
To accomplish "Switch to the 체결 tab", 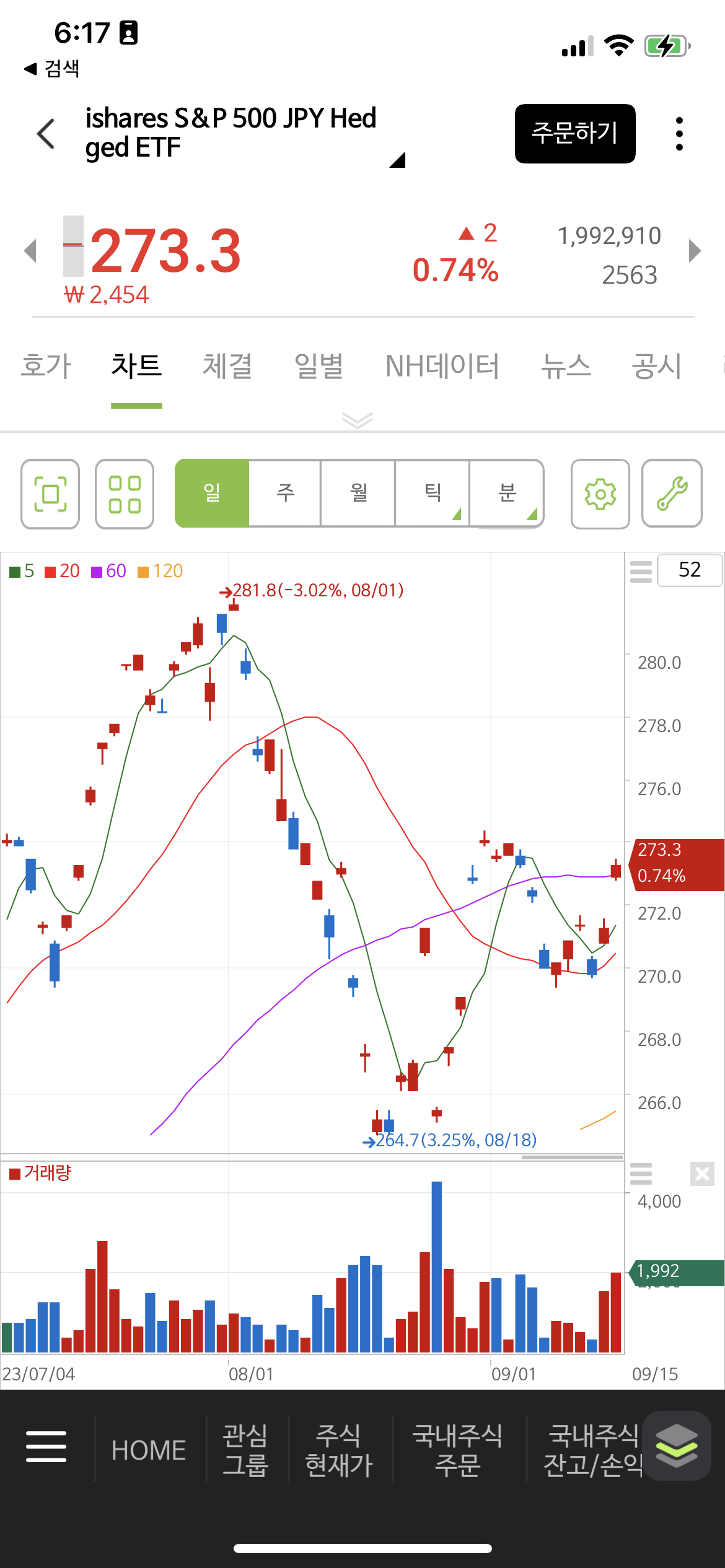I will pyautogui.click(x=227, y=365).
